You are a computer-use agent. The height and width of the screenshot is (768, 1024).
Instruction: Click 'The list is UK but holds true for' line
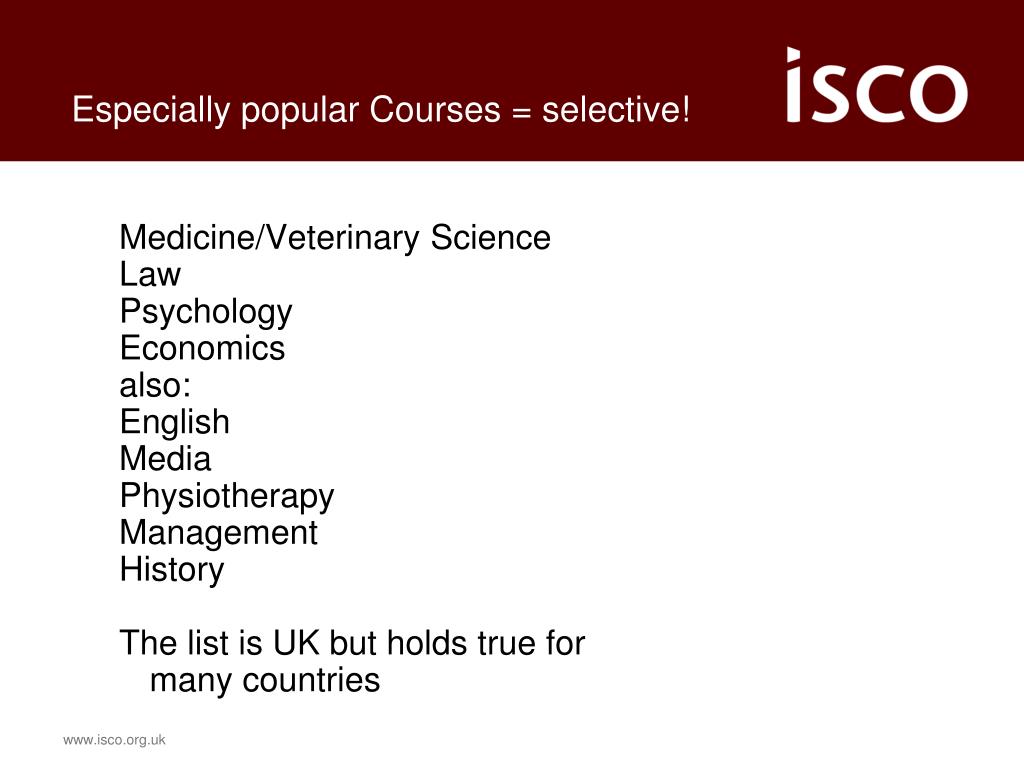coord(352,643)
